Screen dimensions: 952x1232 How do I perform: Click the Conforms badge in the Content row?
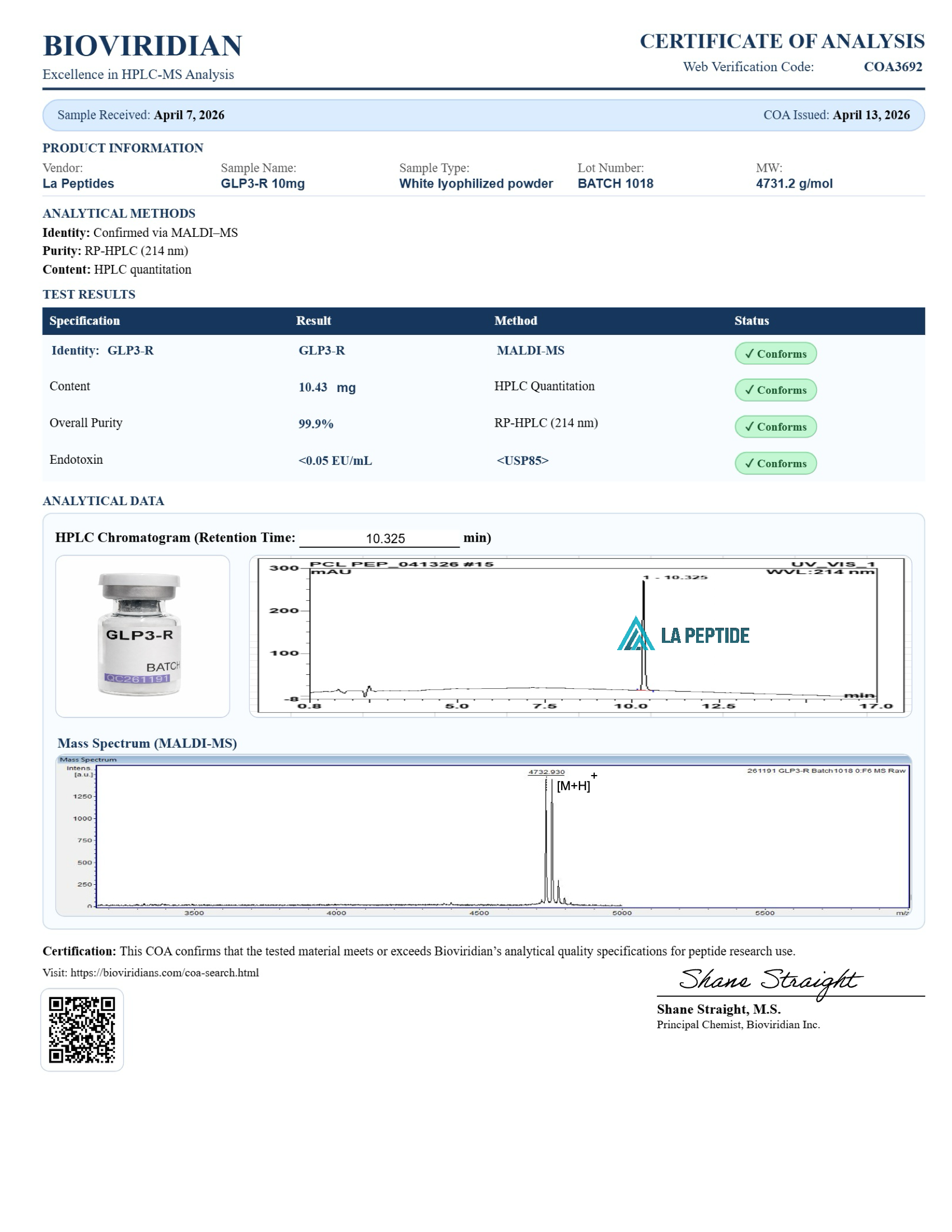775,390
